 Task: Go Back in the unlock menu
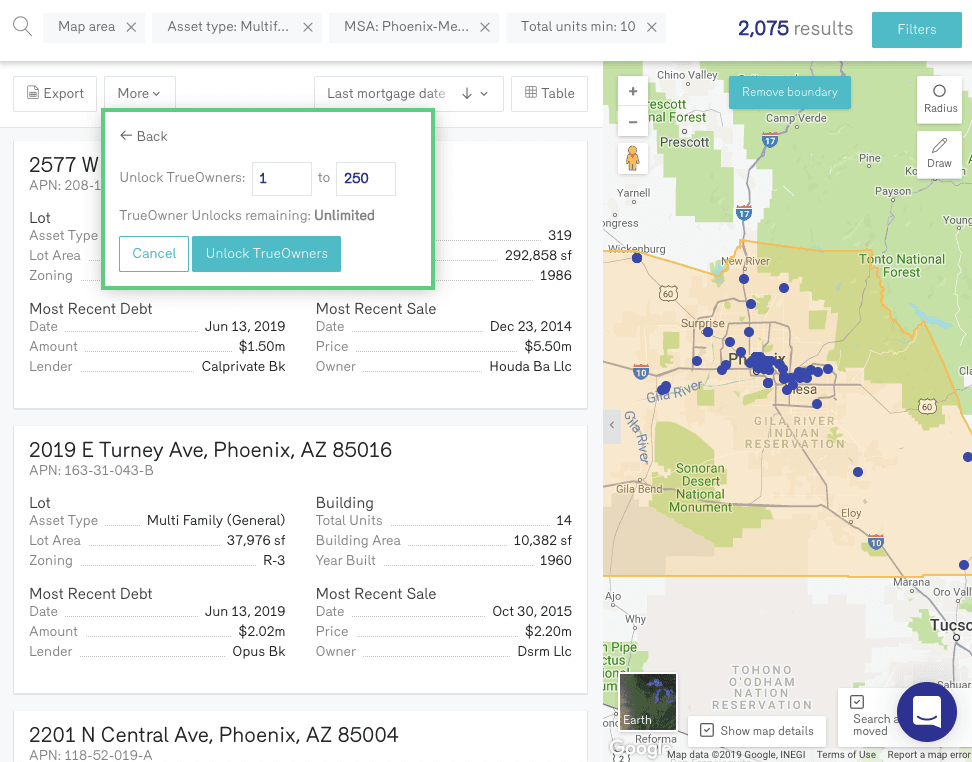coord(143,136)
